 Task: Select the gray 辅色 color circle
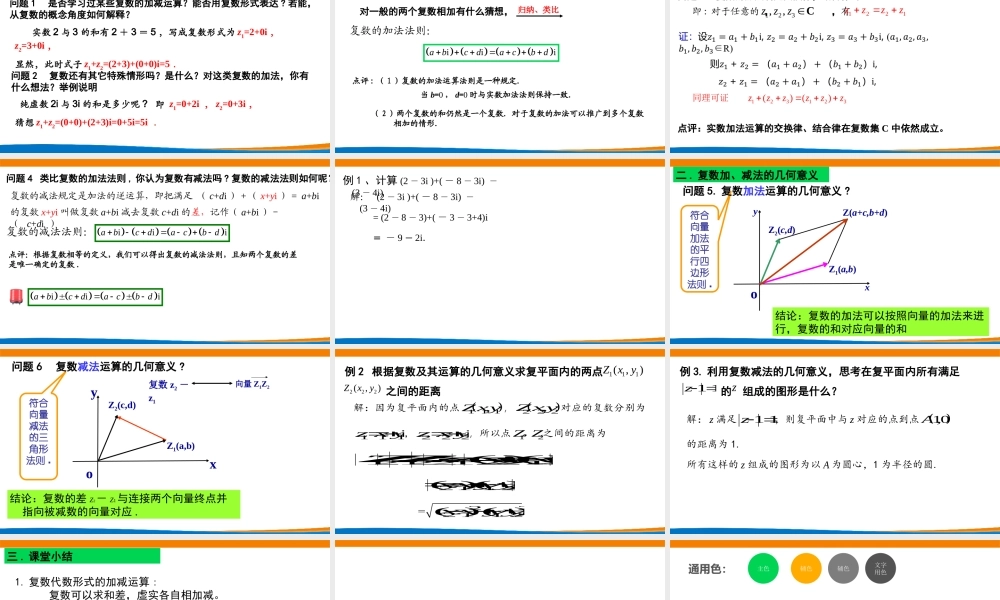(843, 567)
